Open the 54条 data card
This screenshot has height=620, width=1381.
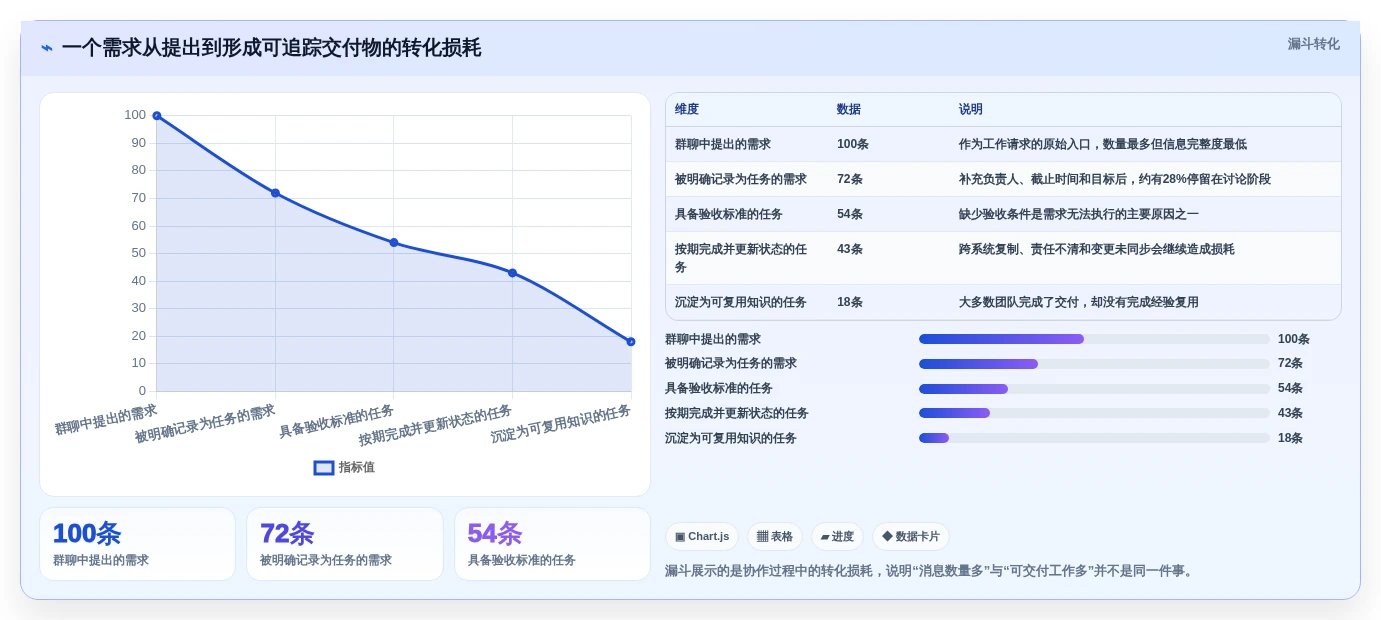point(552,544)
